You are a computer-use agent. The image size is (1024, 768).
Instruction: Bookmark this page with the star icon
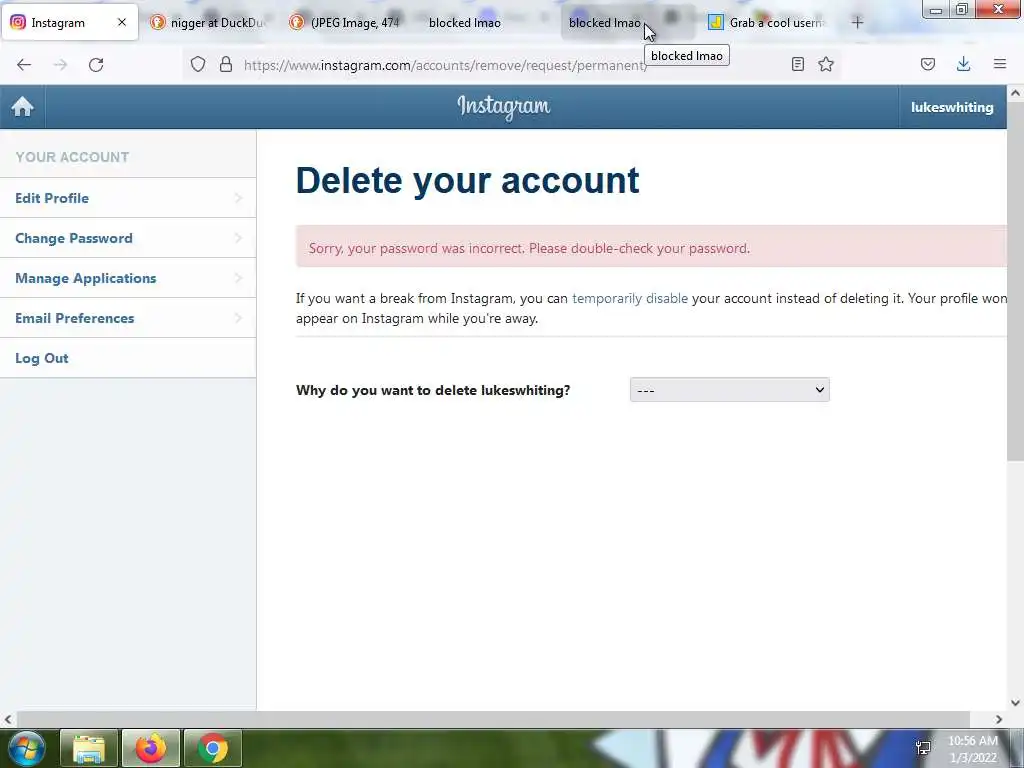[826, 64]
